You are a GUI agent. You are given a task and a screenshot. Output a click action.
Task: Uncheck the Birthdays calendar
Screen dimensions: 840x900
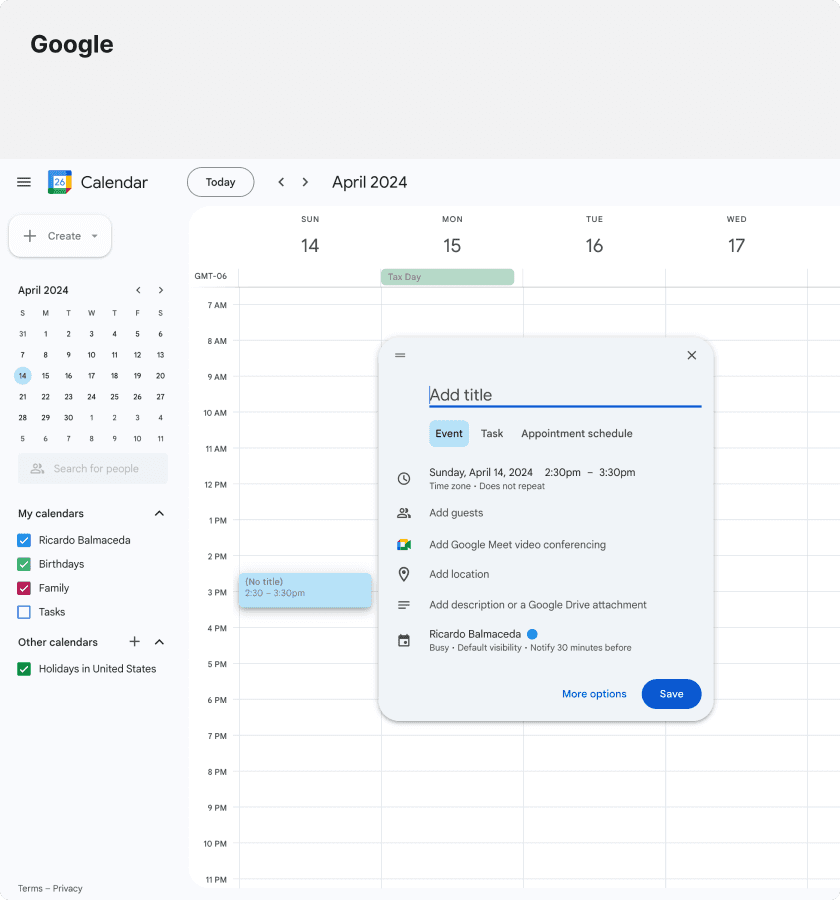tap(24, 564)
